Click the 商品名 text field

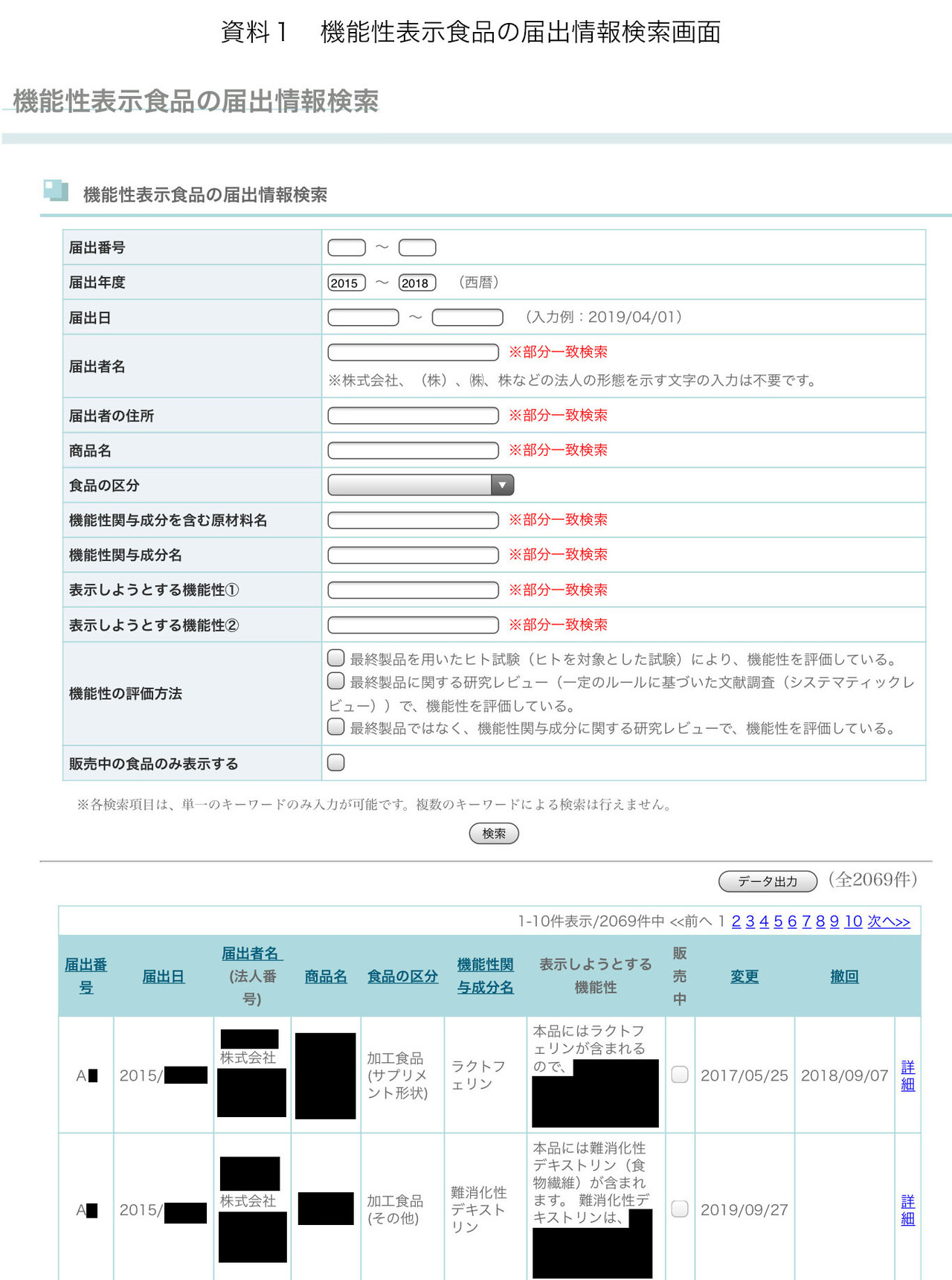(x=414, y=450)
